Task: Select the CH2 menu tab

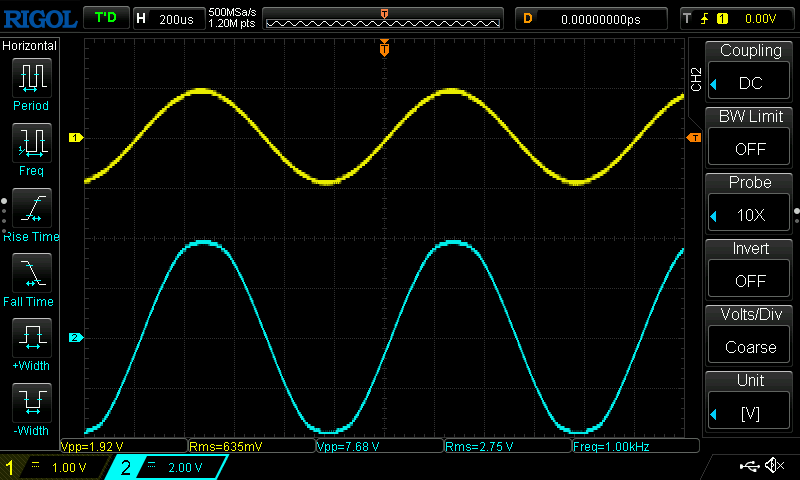Action: (696, 79)
